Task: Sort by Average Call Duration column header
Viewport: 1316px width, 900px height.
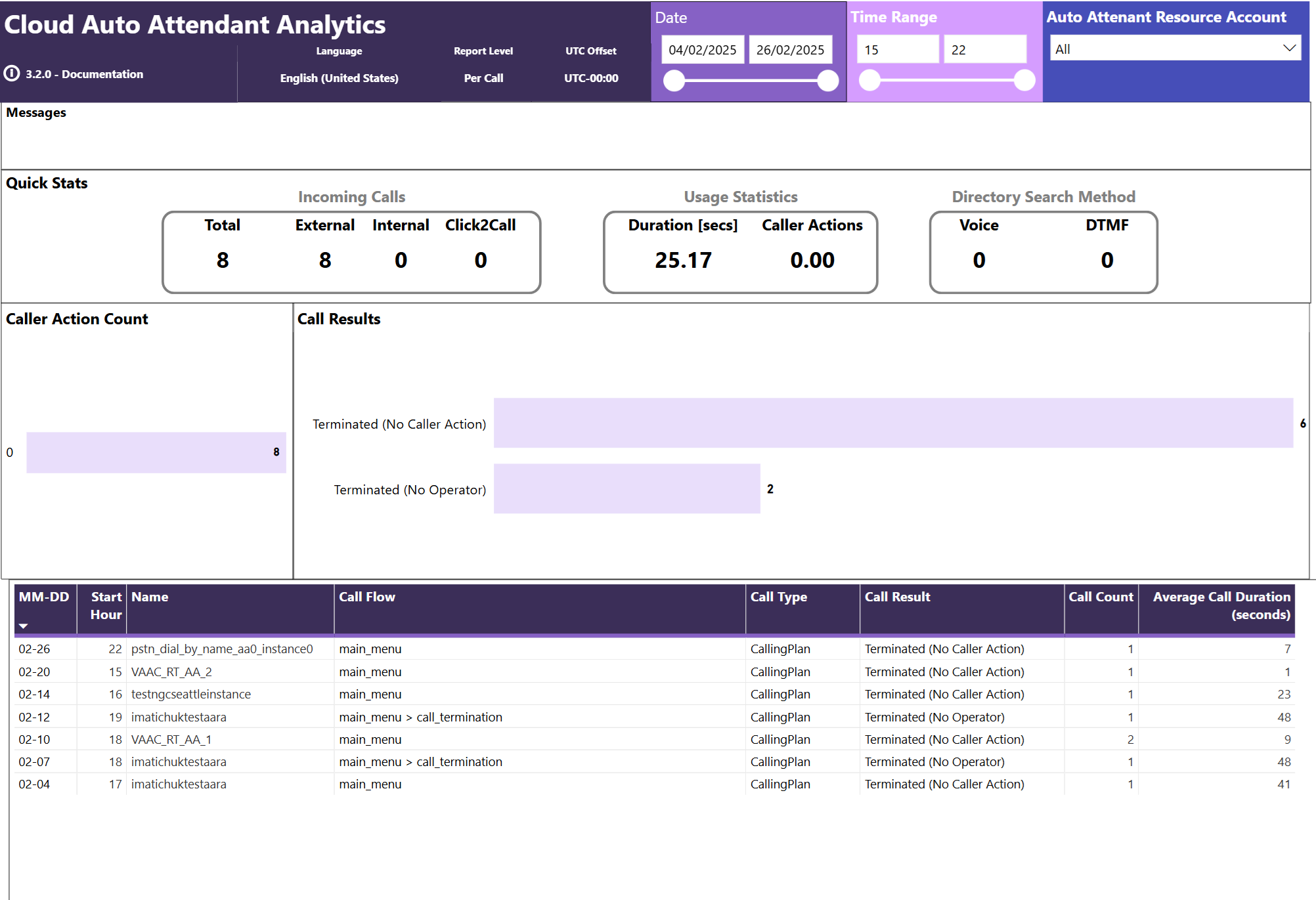Action: click(1221, 605)
